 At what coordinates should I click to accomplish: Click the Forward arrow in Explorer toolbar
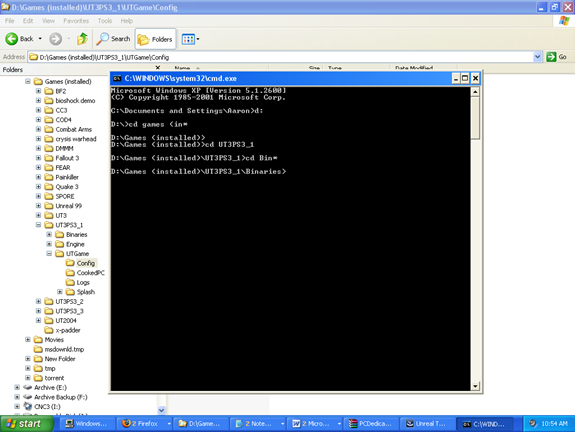pyautogui.click(x=55, y=39)
